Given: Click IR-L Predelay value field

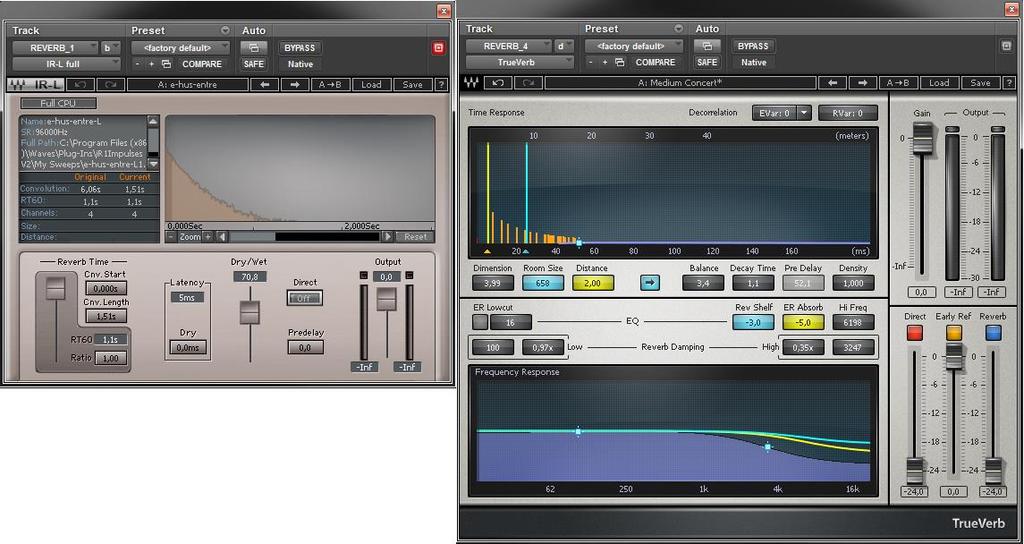Looking at the screenshot, I should coord(305,347).
